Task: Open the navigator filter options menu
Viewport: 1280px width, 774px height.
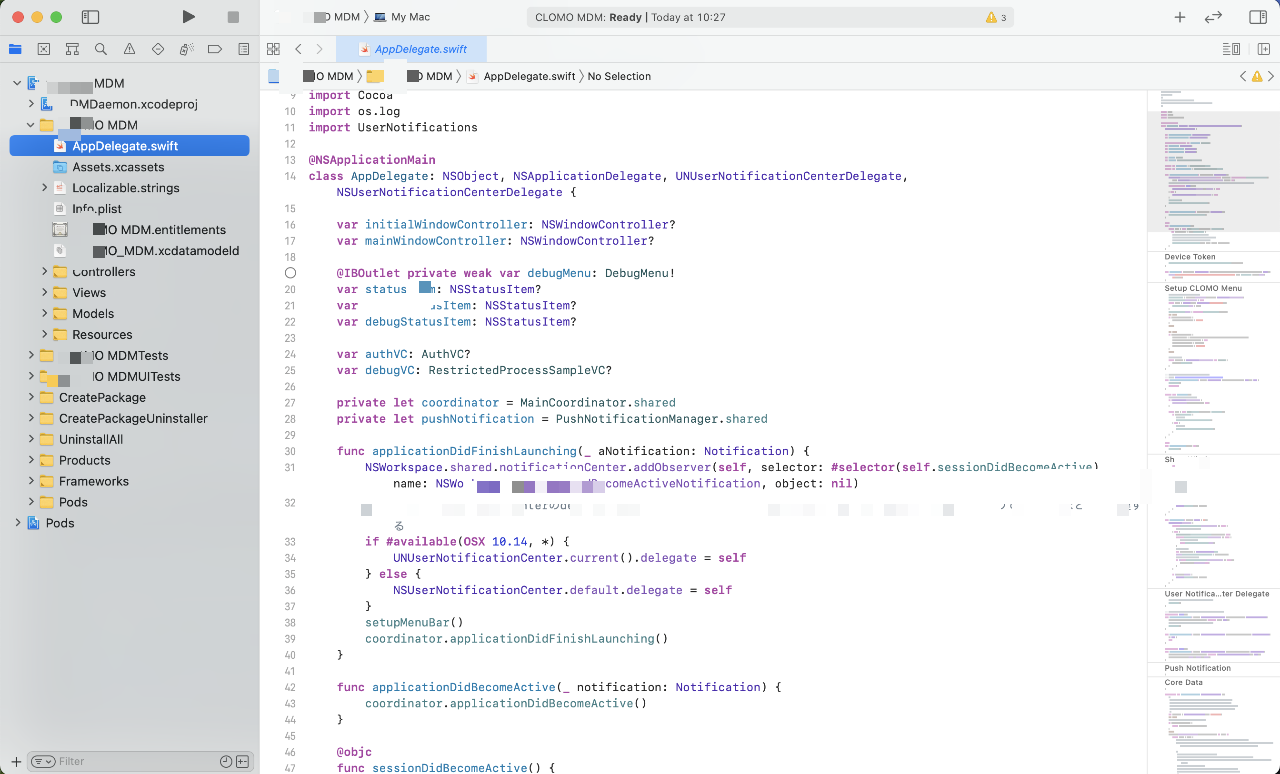Action: 43,761
